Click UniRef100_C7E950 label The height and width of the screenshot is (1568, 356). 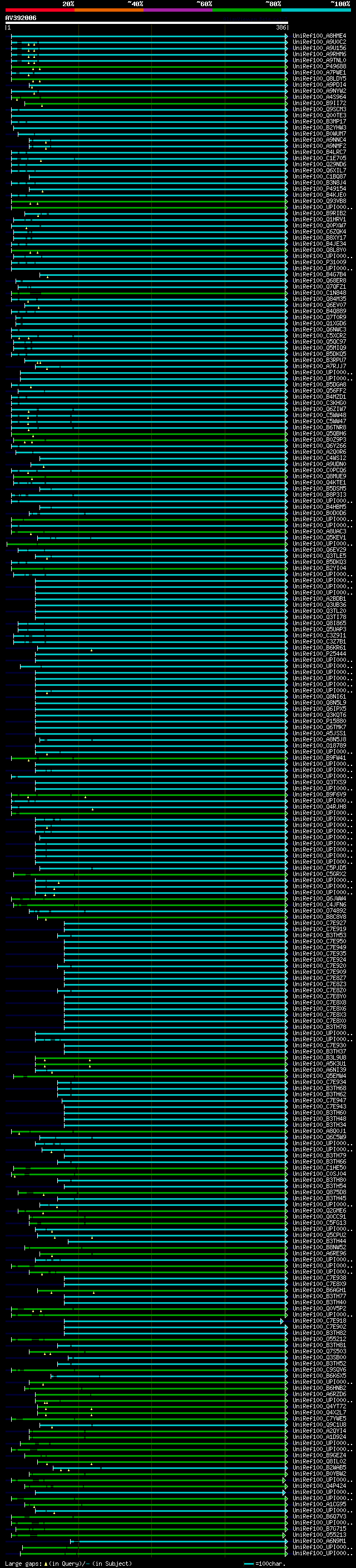click(x=319, y=941)
